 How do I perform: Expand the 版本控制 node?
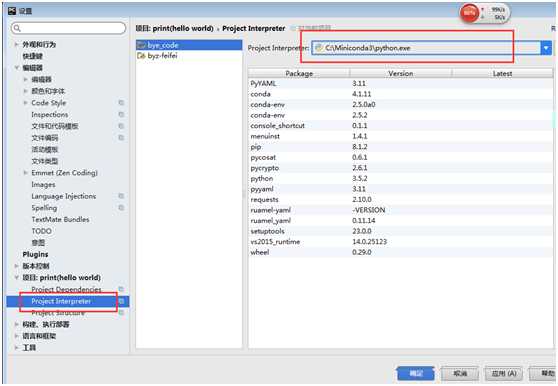click(16, 266)
